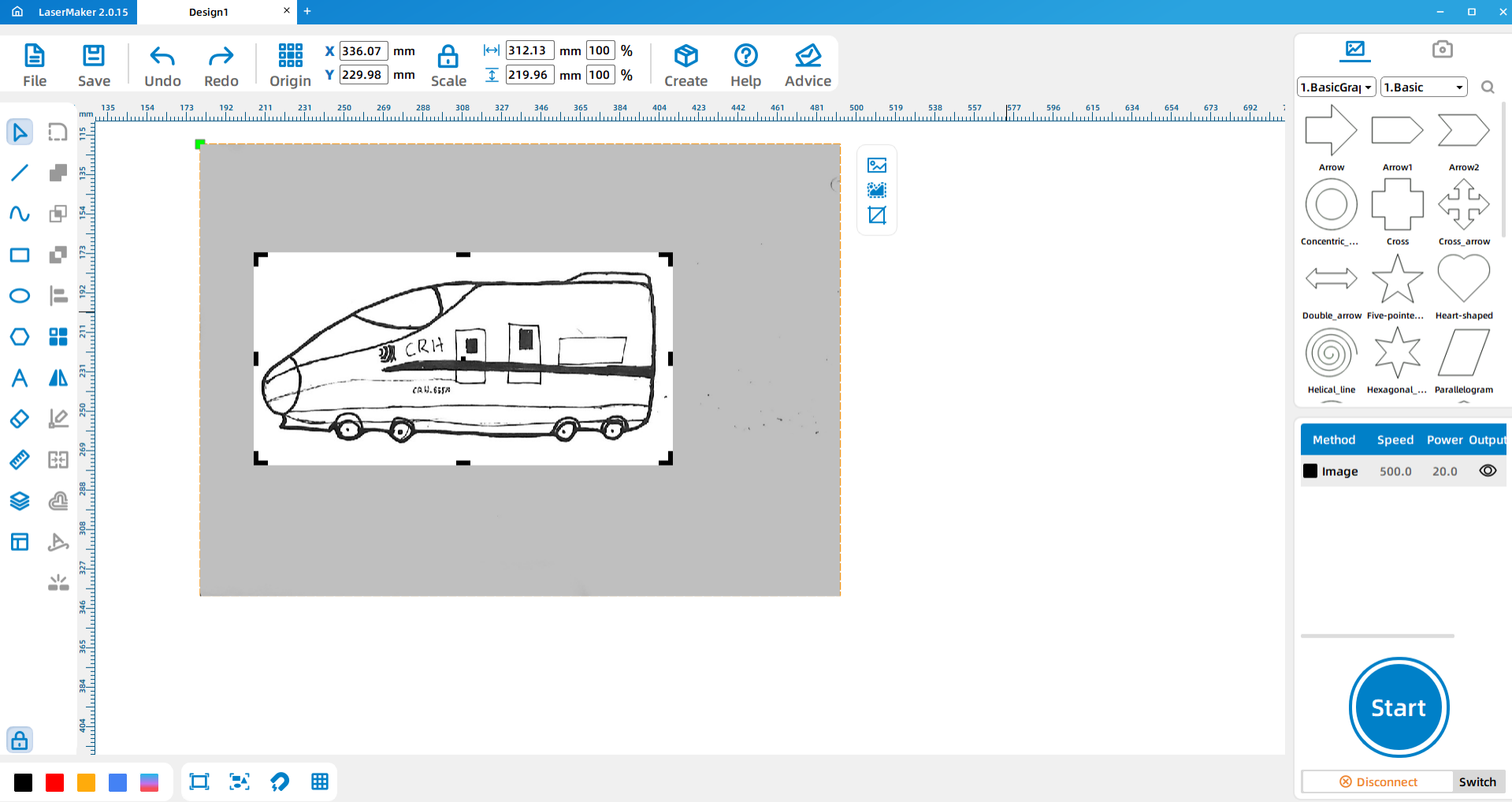Click the array grid tool
This screenshot has width=1512, height=802.
pos(58,336)
